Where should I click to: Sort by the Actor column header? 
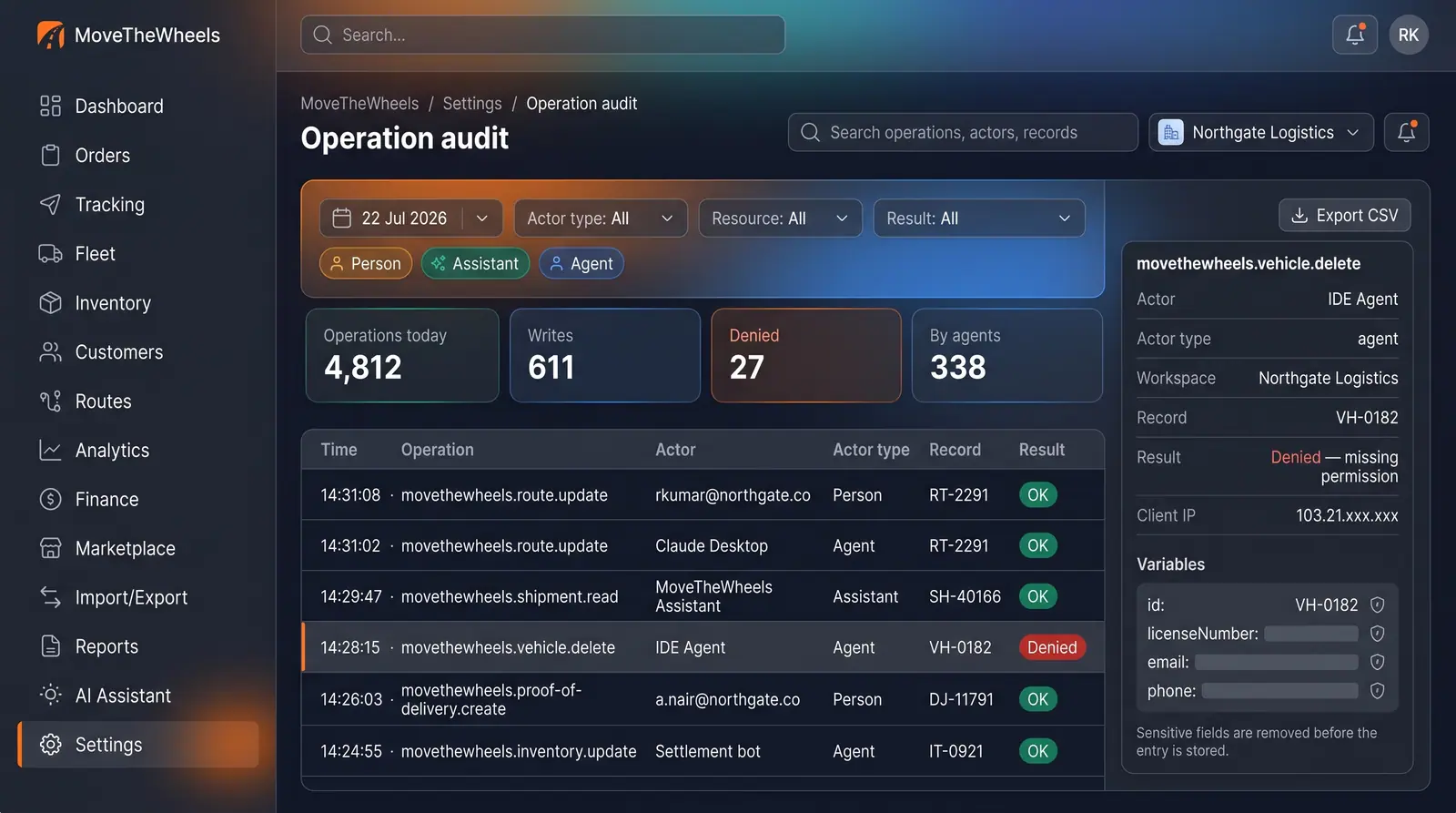coord(675,450)
